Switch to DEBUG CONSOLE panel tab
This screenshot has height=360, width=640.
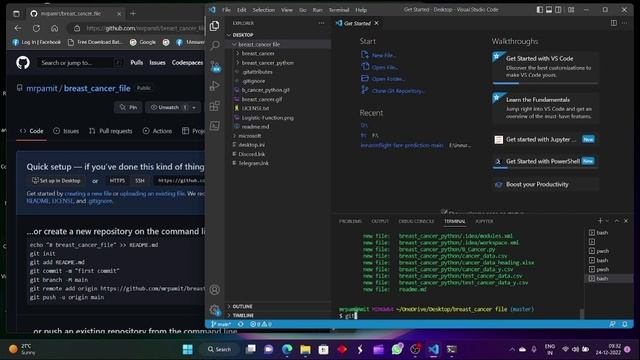click(416, 221)
